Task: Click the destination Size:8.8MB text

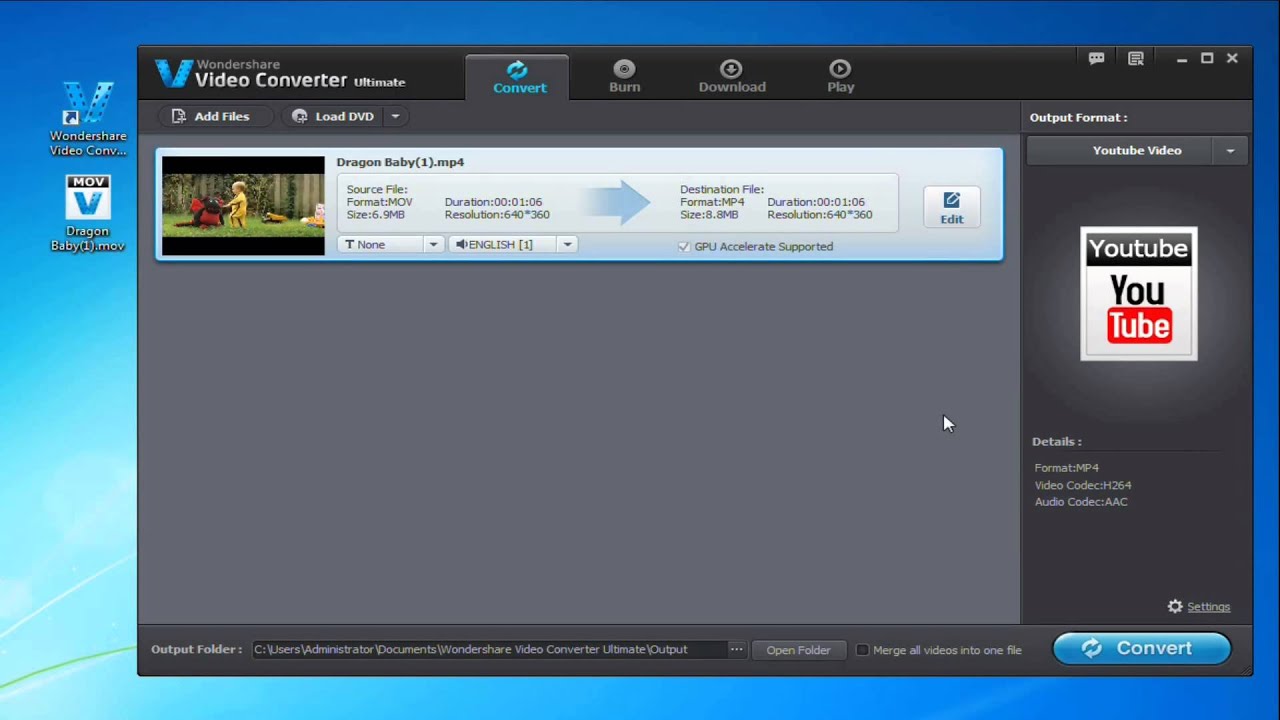Action: tap(709, 215)
